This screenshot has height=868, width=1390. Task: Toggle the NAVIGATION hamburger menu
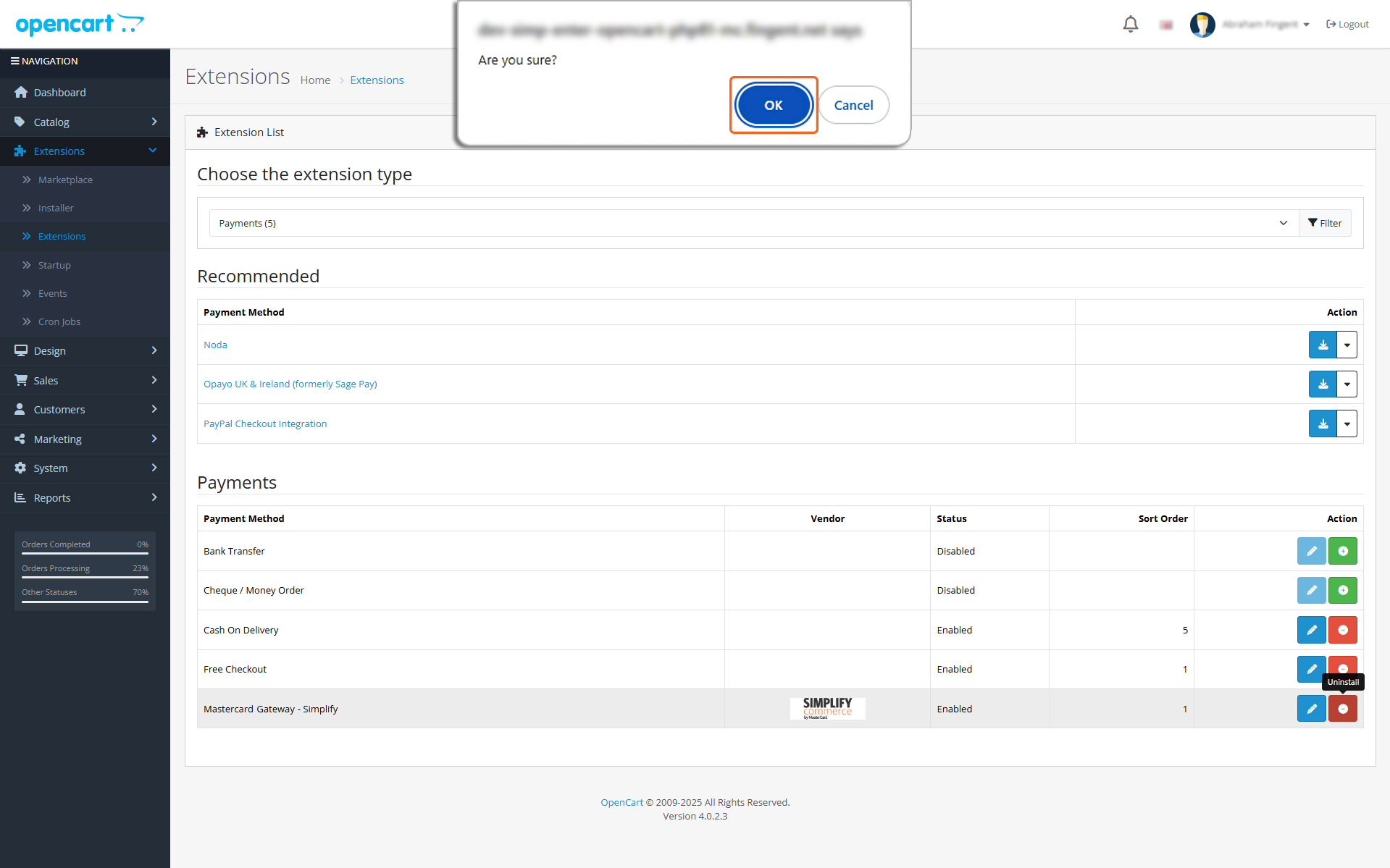tap(44, 62)
